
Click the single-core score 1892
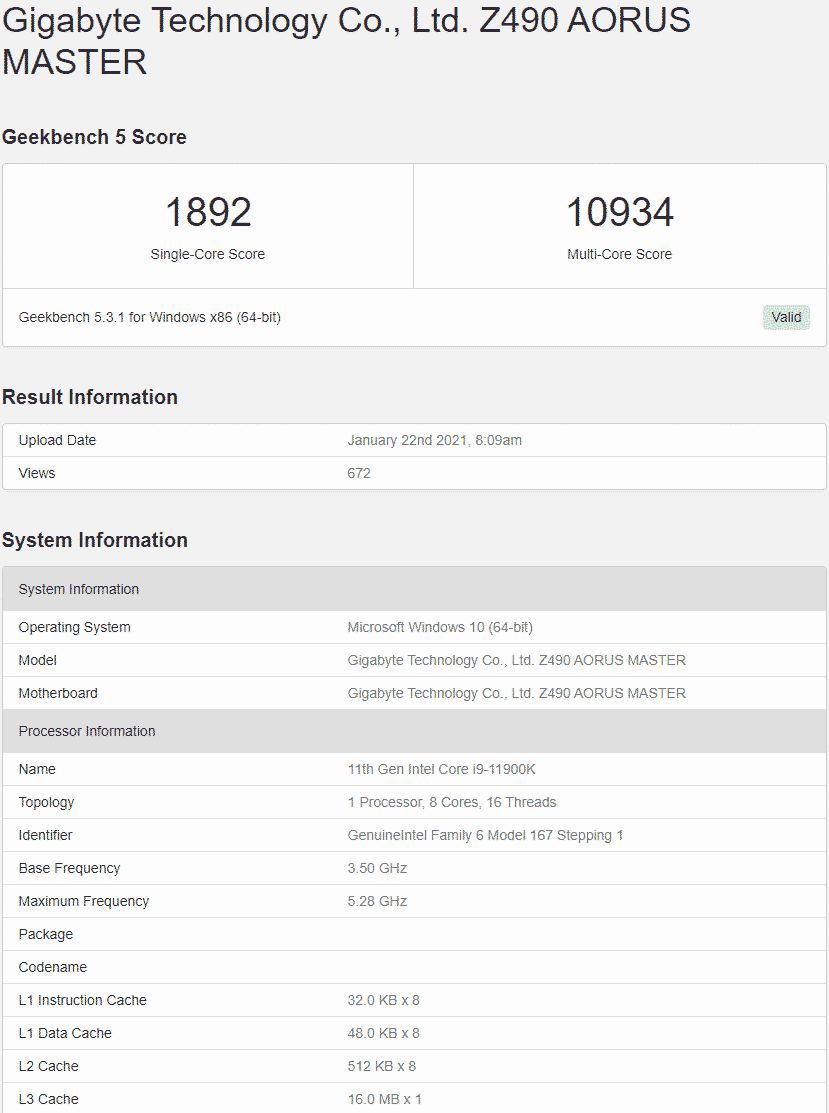pos(208,212)
